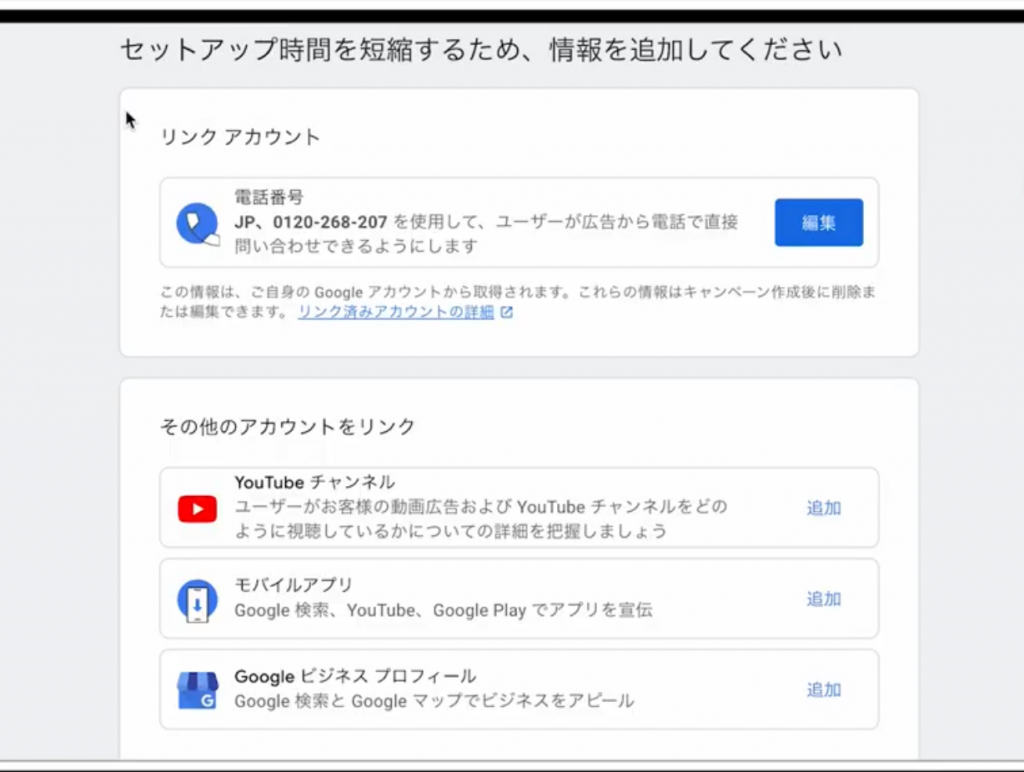
Task: Click the セットアップ時間を短縮するため page heading
Action: (x=481, y=50)
